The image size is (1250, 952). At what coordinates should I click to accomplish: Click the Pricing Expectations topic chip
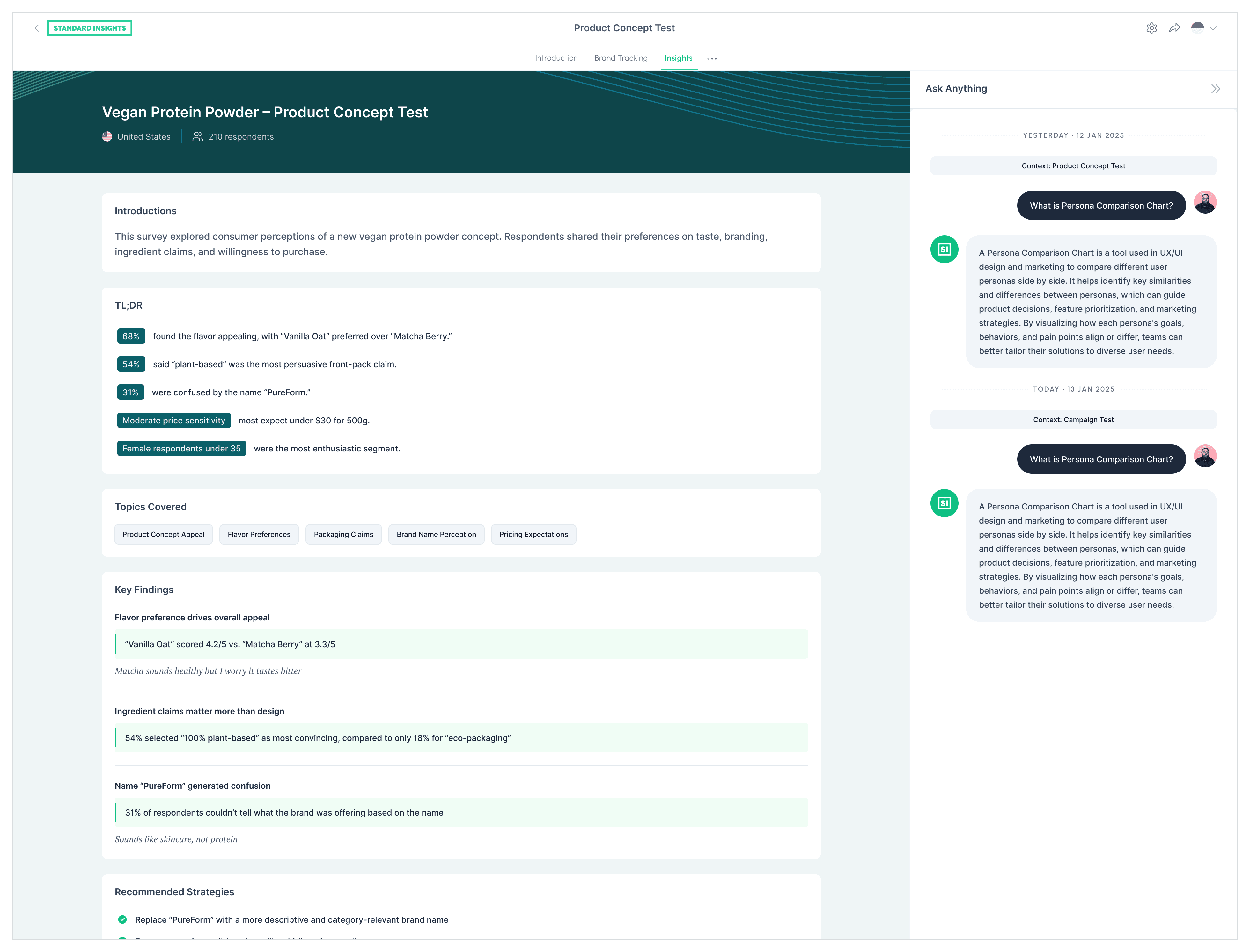click(x=533, y=534)
